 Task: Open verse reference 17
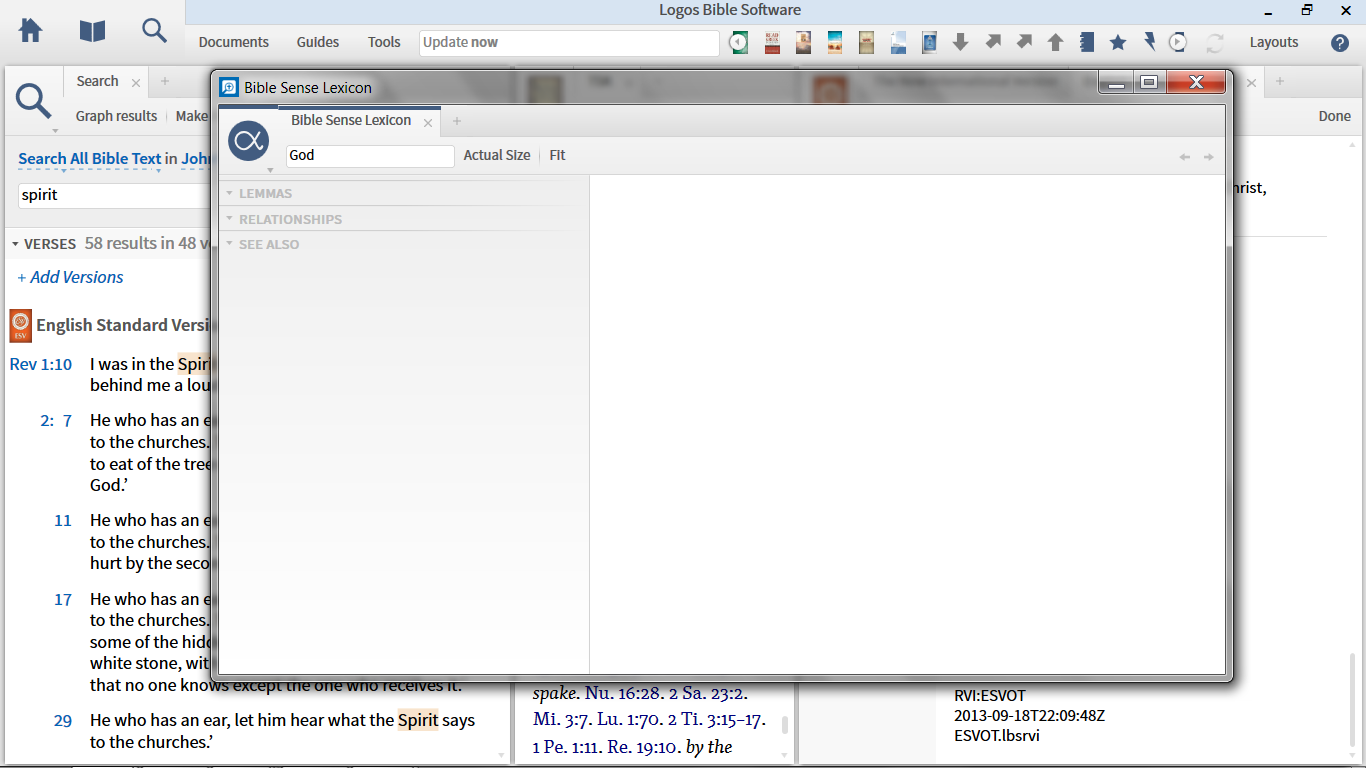click(x=63, y=599)
